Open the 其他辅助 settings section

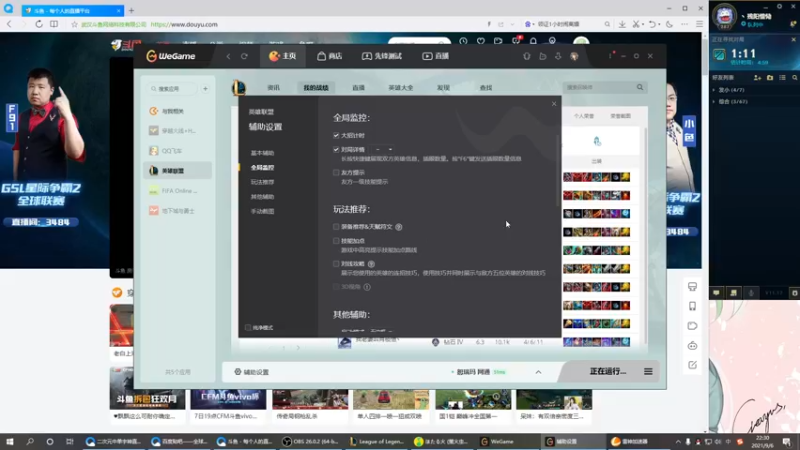tap(262, 196)
